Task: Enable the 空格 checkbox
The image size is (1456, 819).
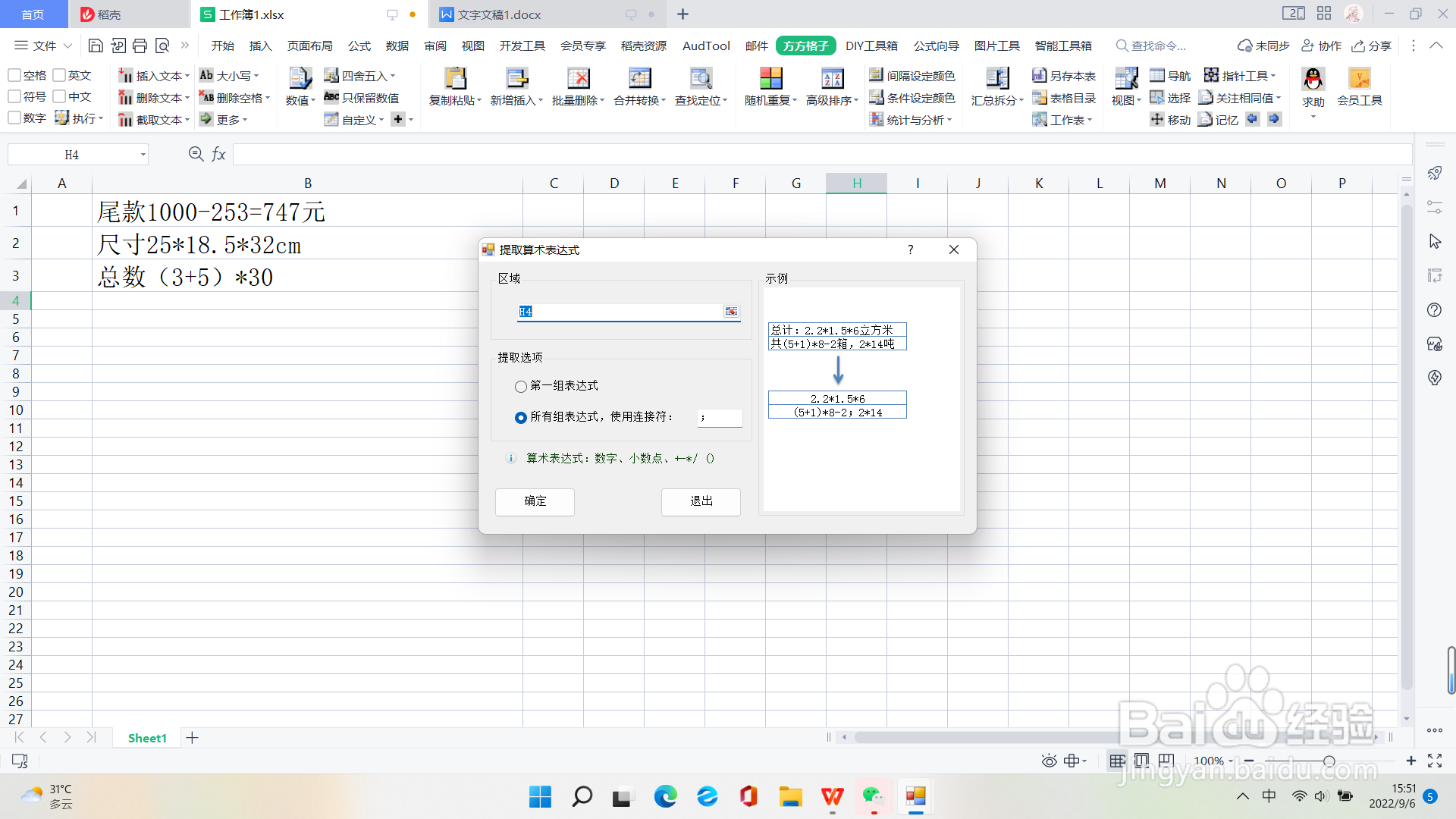Action: tap(14, 75)
